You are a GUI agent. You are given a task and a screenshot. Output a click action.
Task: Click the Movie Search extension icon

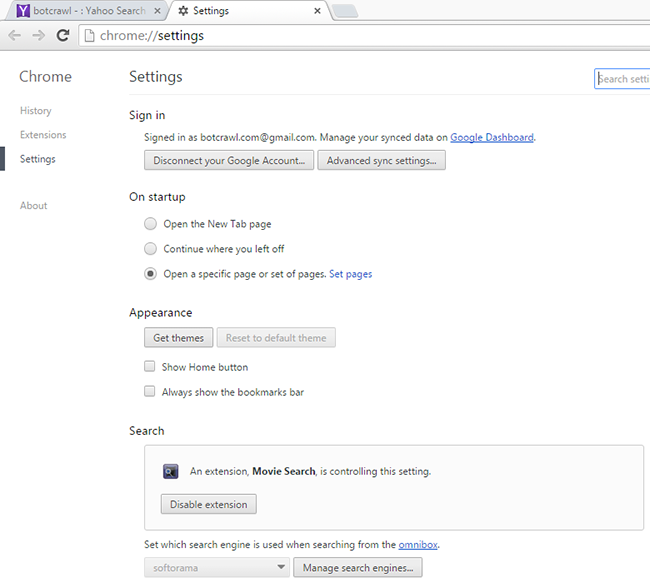pos(170,471)
